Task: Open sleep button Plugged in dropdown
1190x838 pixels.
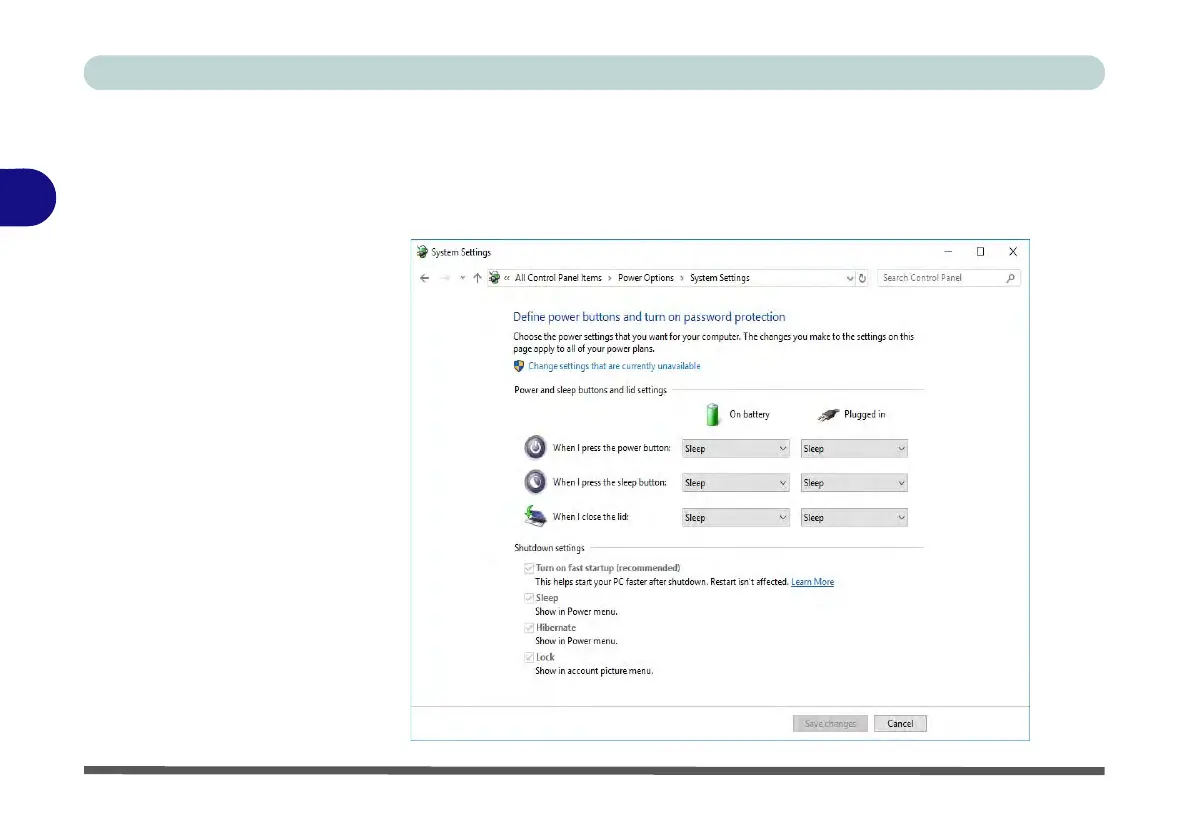Action: [854, 483]
